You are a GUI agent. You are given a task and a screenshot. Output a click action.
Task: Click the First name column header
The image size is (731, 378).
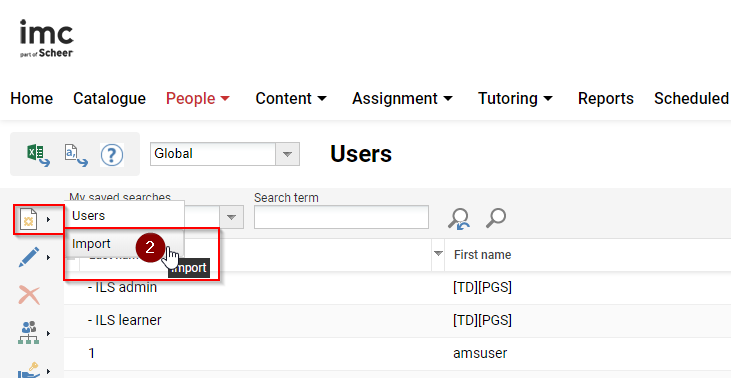click(483, 254)
